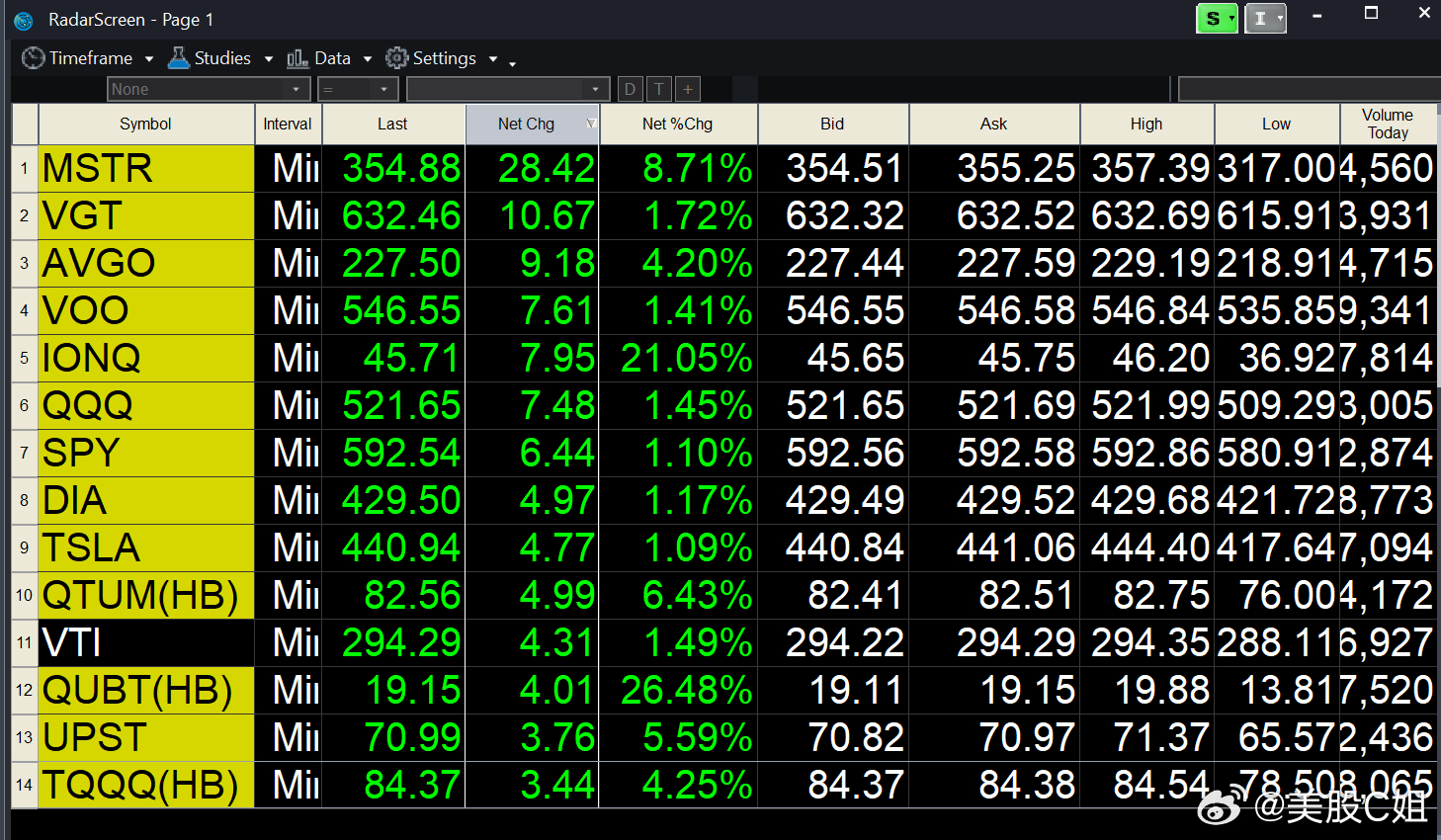Screen dimensions: 1441x840
Task: Click the Settings gear icon
Action: (396, 58)
